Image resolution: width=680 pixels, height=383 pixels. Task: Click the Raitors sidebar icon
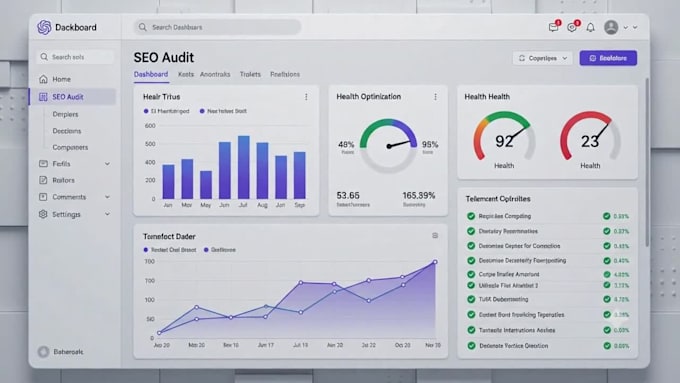[43, 180]
